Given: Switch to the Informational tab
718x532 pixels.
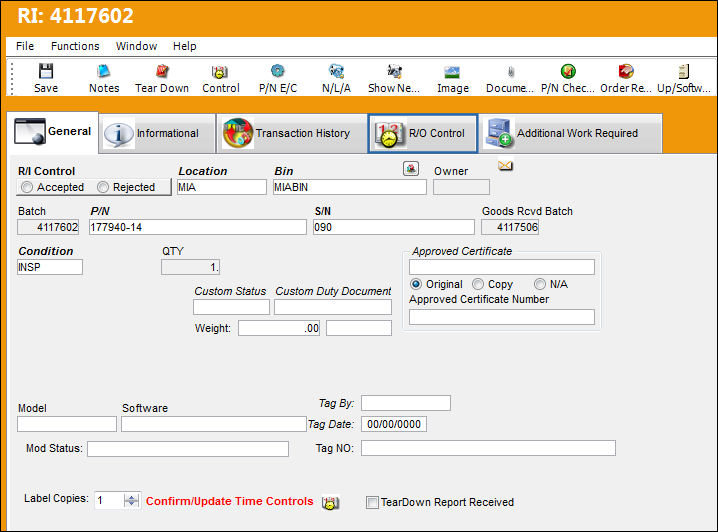Looking at the screenshot, I should (157, 133).
